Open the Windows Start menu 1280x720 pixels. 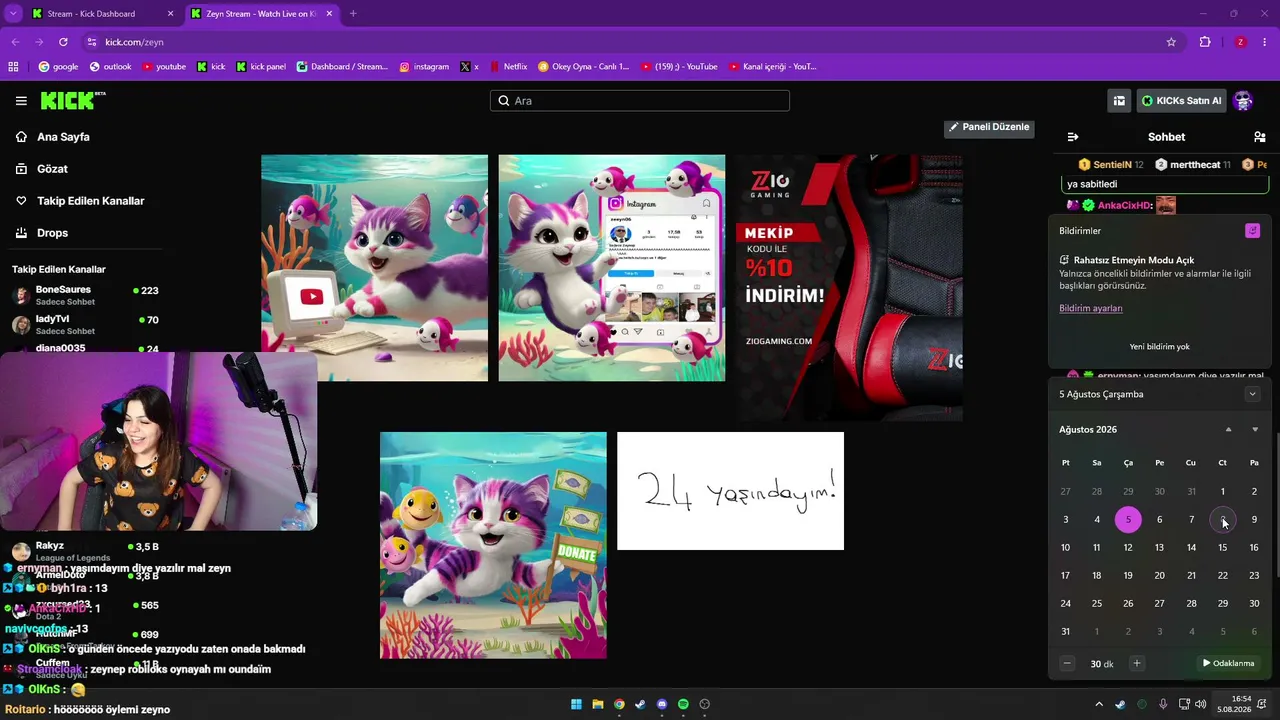(x=576, y=704)
